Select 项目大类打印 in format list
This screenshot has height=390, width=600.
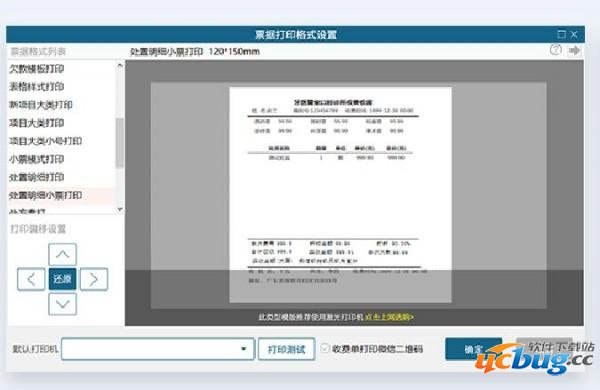pyautogui.click(x=36, y=123)
